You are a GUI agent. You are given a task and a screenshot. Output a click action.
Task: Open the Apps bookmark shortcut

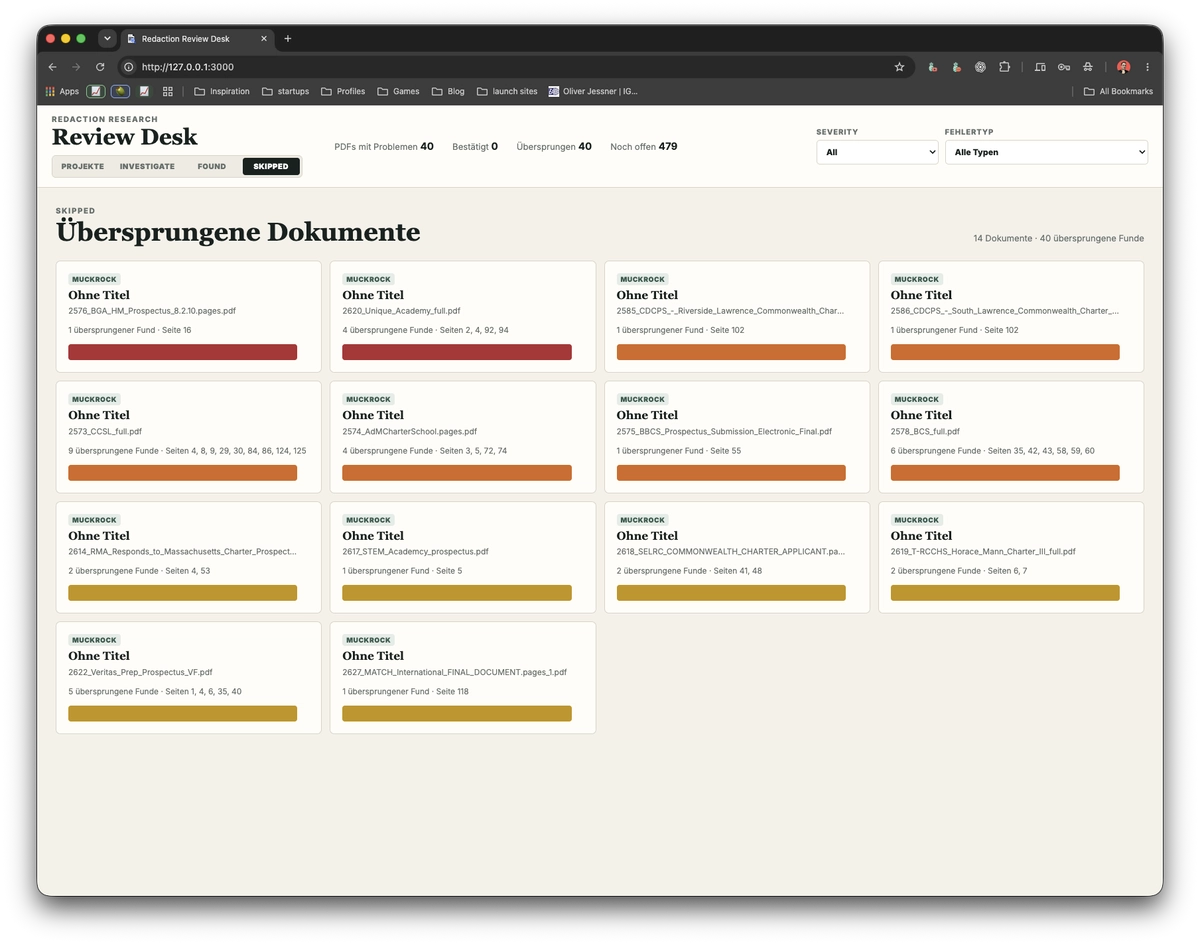62,91
